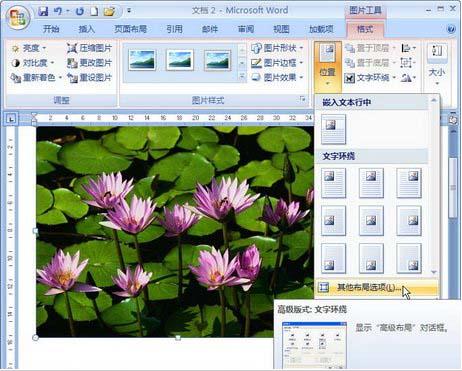462x371 pixels.
Task: Apply third picture style thumbnail
Action: pos(217,60)
